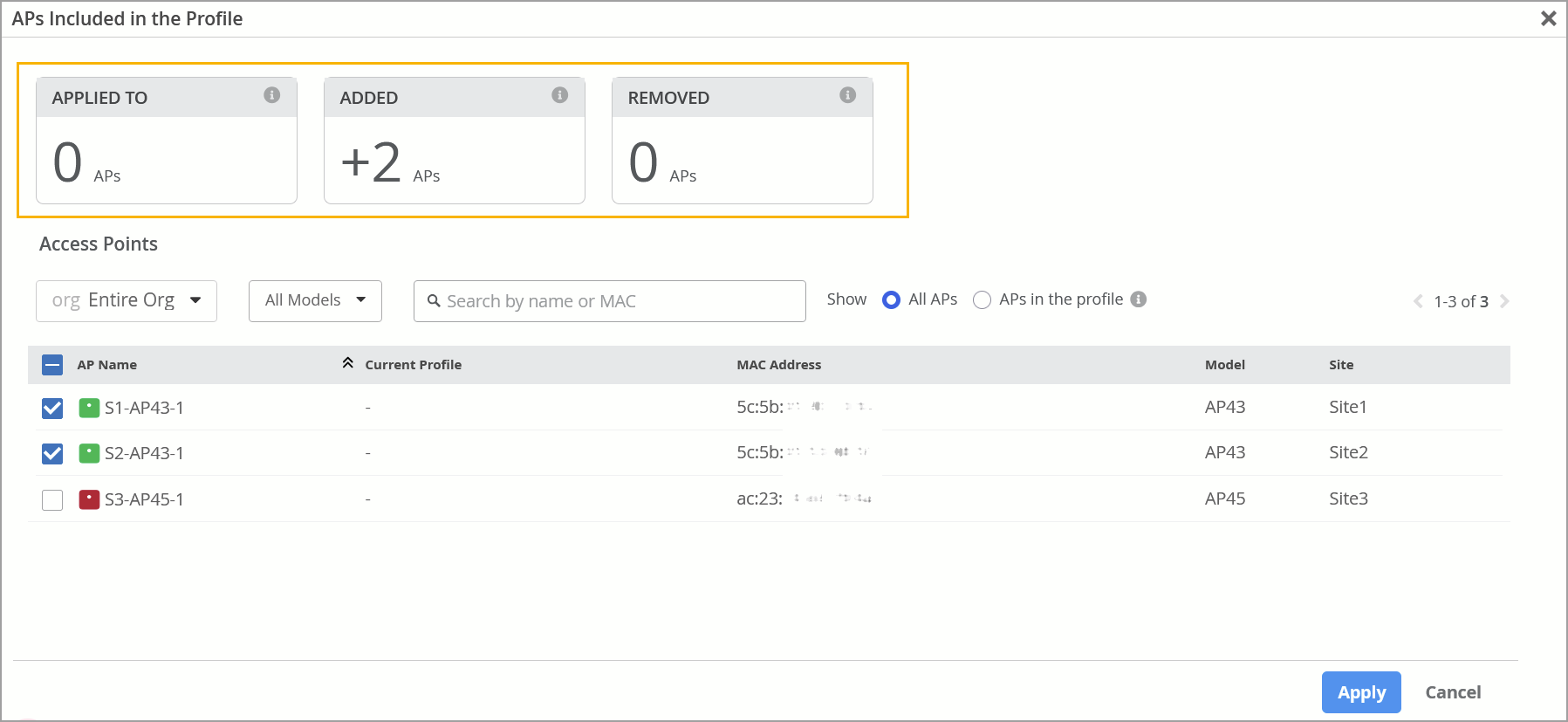Click red status icon for S3-AP45-1

[89, 499]
